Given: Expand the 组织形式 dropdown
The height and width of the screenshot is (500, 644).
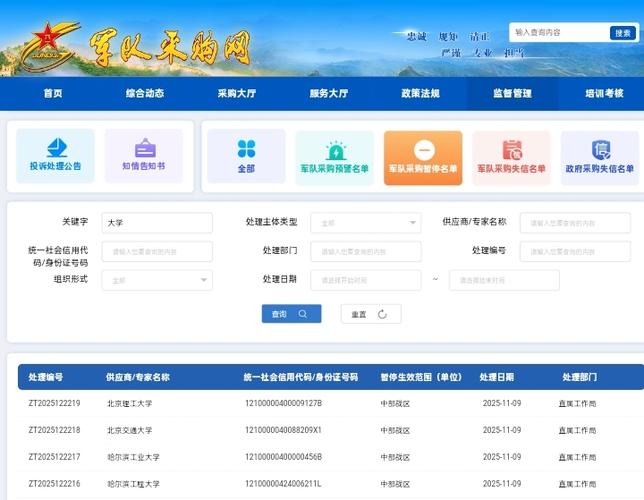Looking at the screenshot, I should 157,280.
